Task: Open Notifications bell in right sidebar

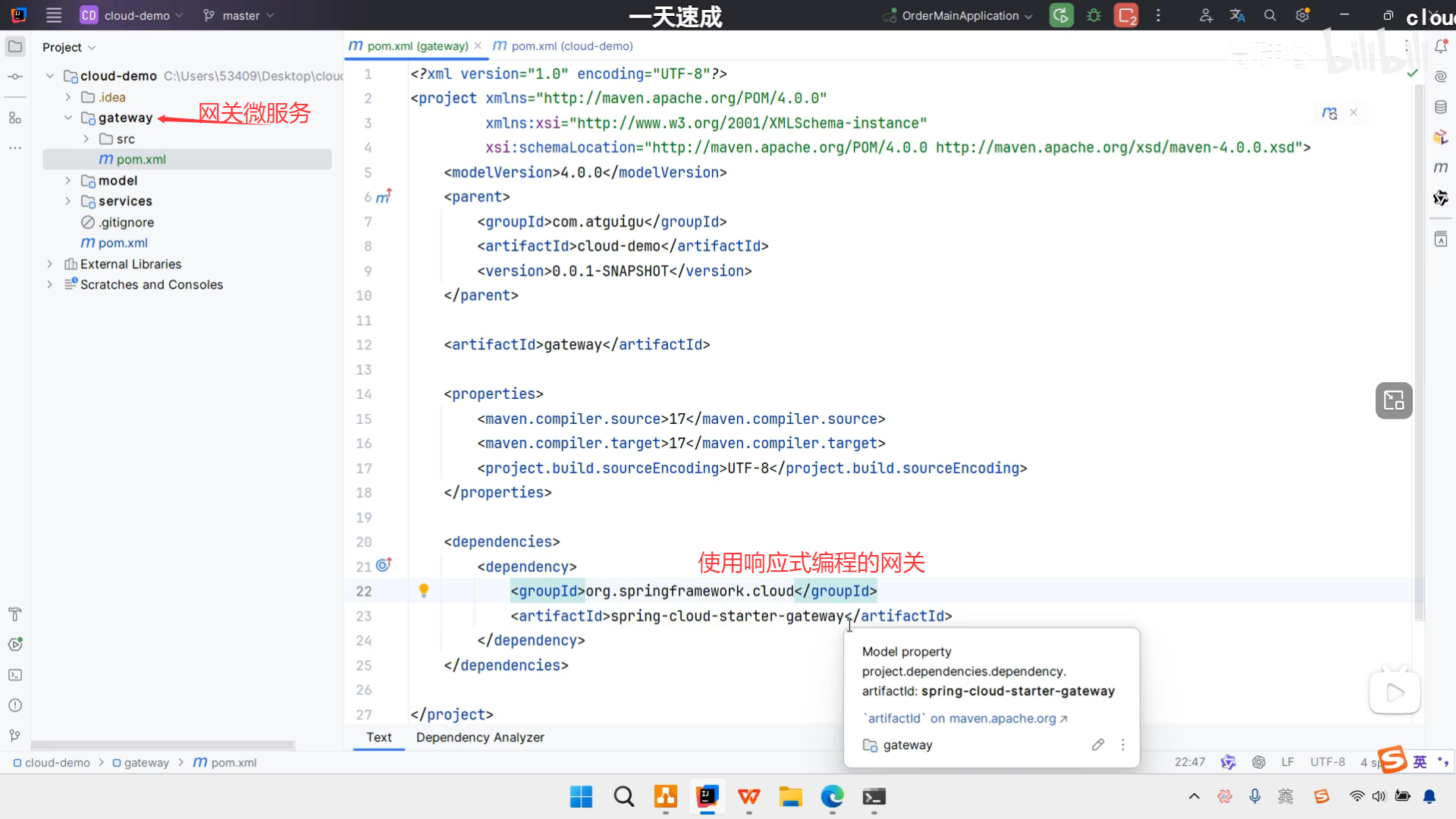Action: [1441, 47]
